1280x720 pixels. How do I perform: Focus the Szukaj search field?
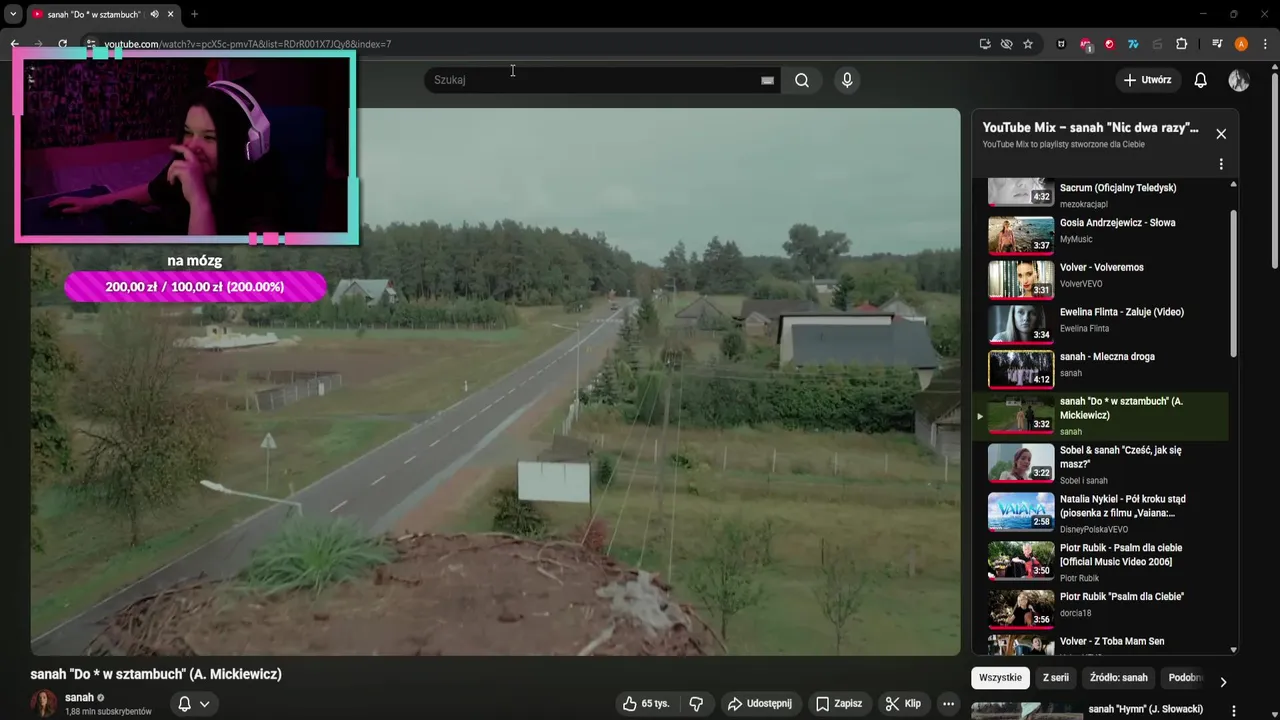[x=592, y=80]
